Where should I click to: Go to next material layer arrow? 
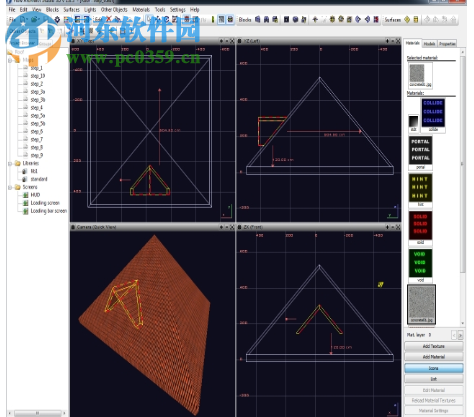(x=460, y=335)
